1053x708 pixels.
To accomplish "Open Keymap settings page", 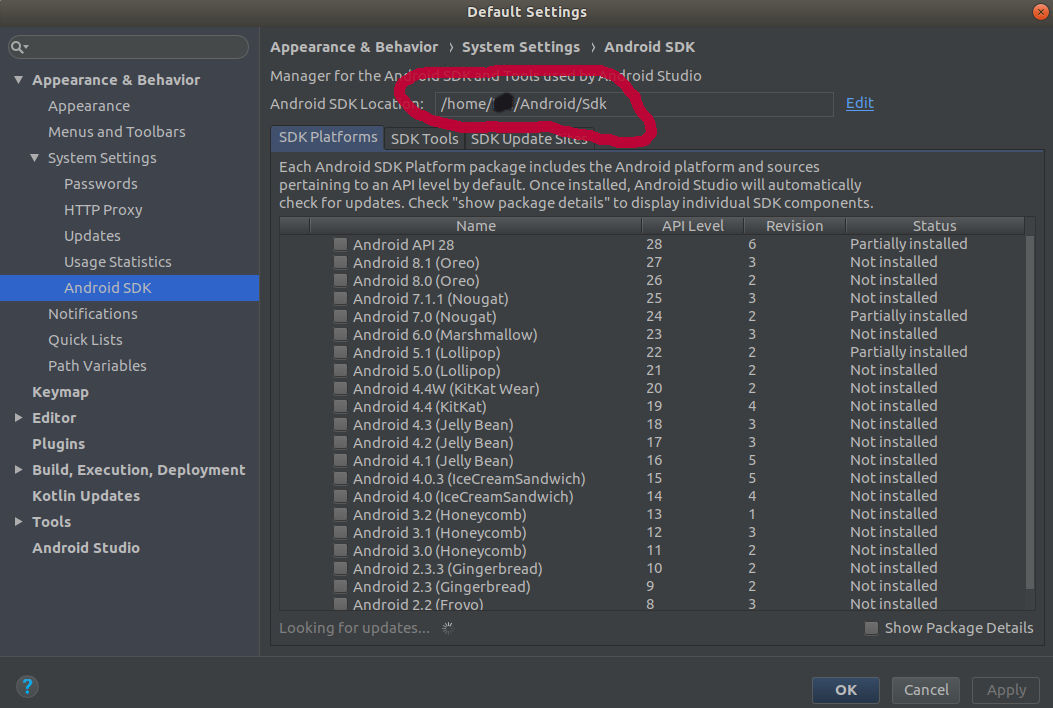I will pos(60,392).
